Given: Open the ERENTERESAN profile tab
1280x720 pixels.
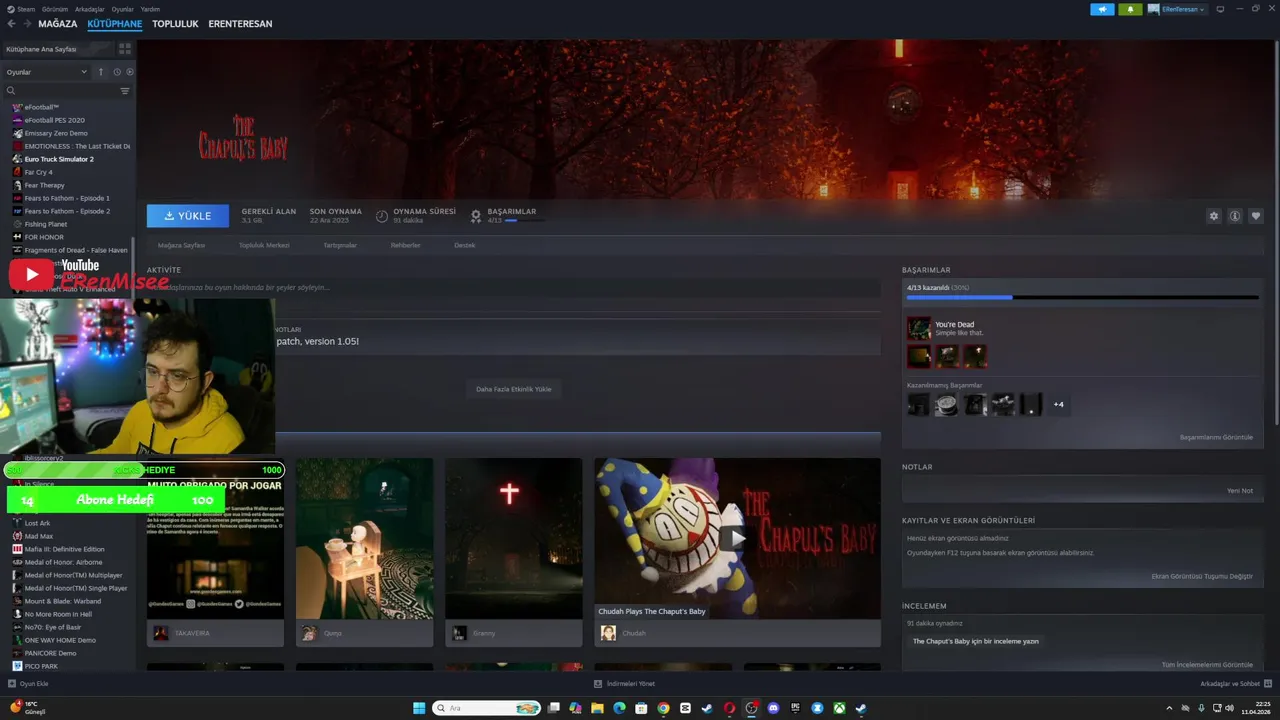Looking at the screenshot, I should coord(240,24).
